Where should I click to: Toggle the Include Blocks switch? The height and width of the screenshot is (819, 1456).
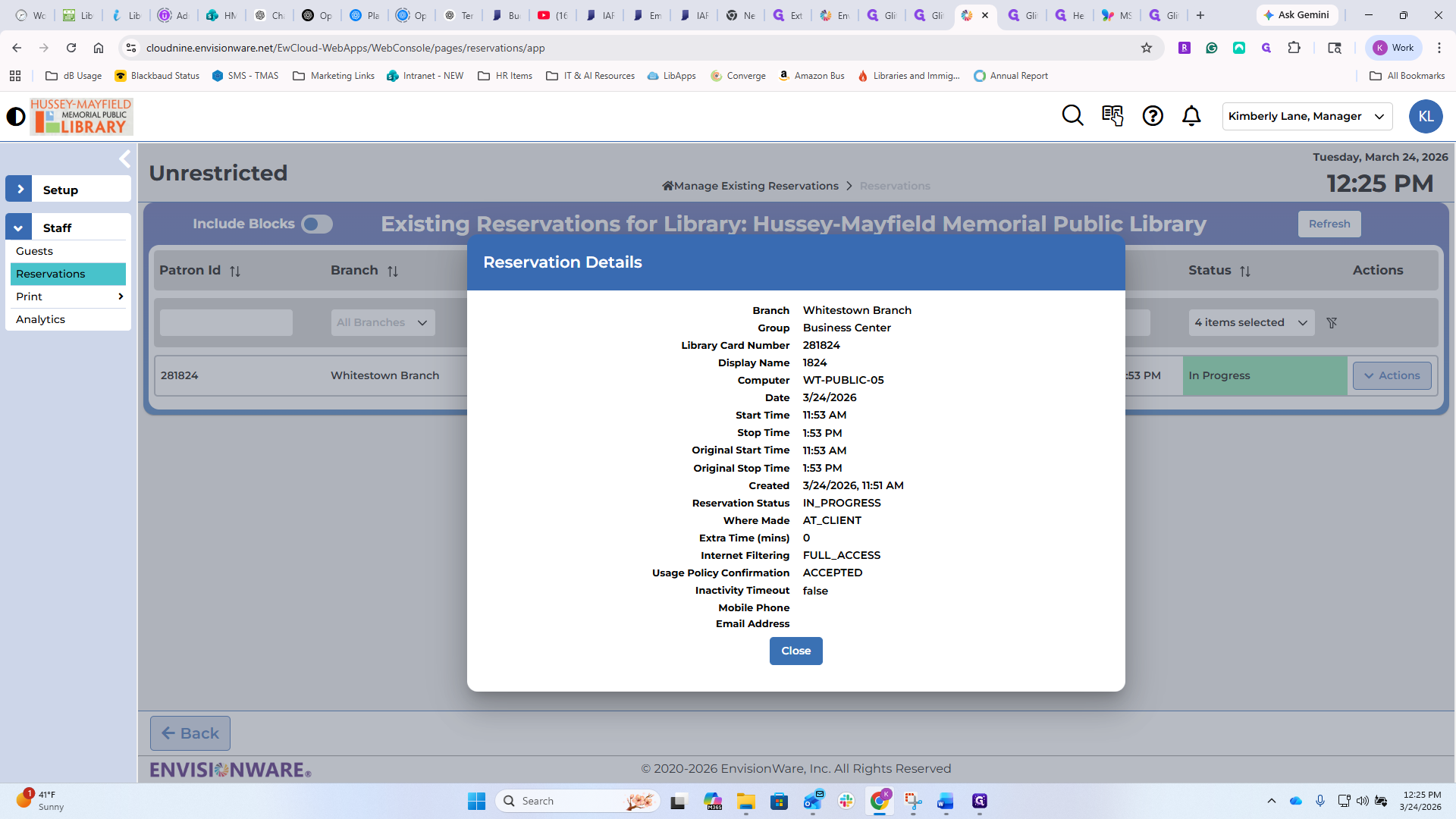pos(317,224)
